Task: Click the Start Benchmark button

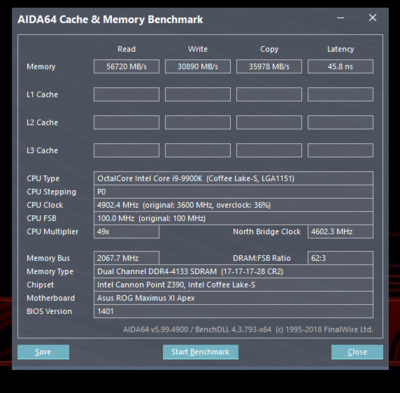Action: tap(200, 352)
